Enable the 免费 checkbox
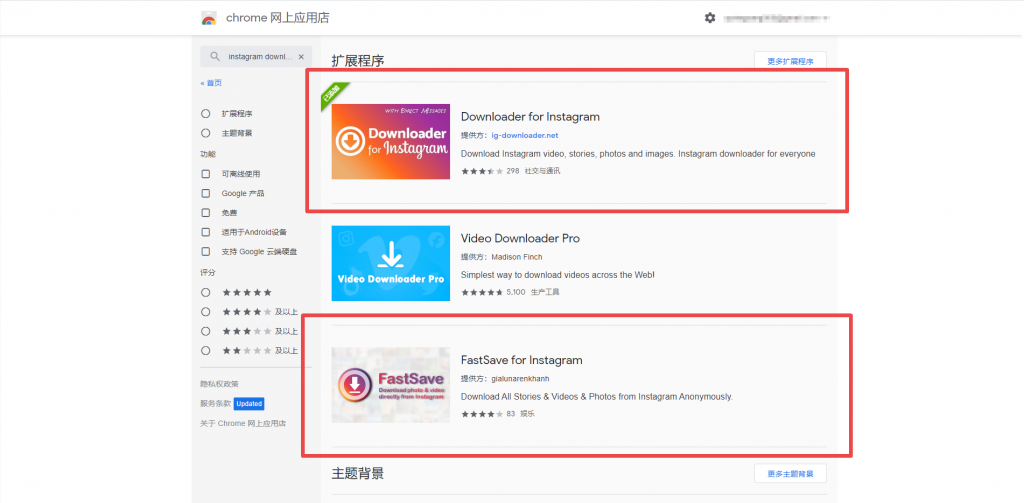1024x503 pixels. tap(206, 213)
